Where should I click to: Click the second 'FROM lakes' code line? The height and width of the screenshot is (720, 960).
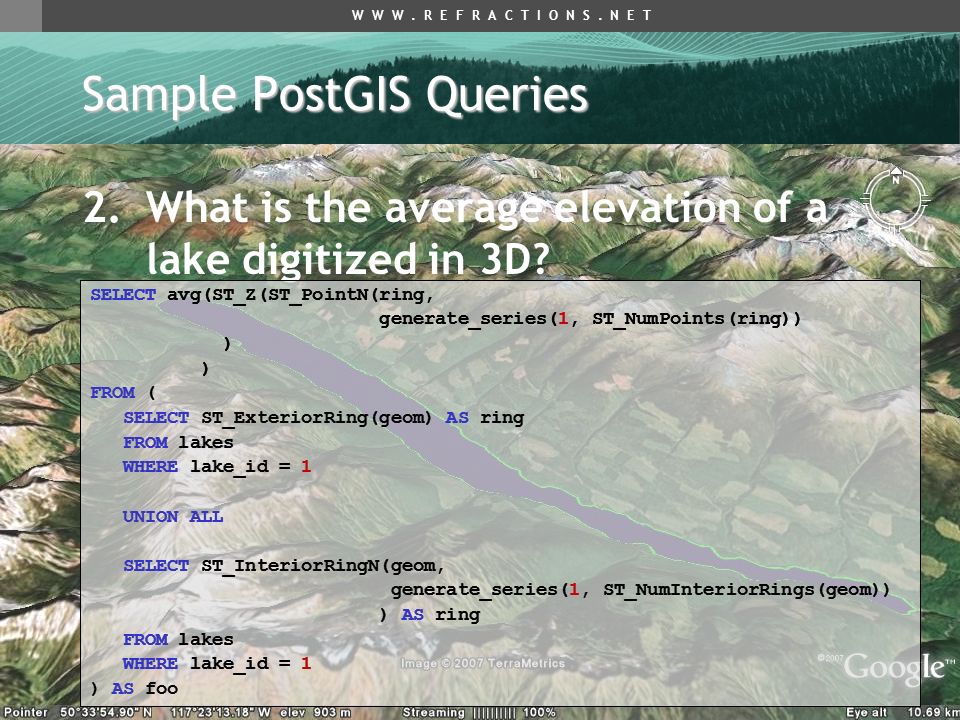pyautogui.click(x=178, y=639)
